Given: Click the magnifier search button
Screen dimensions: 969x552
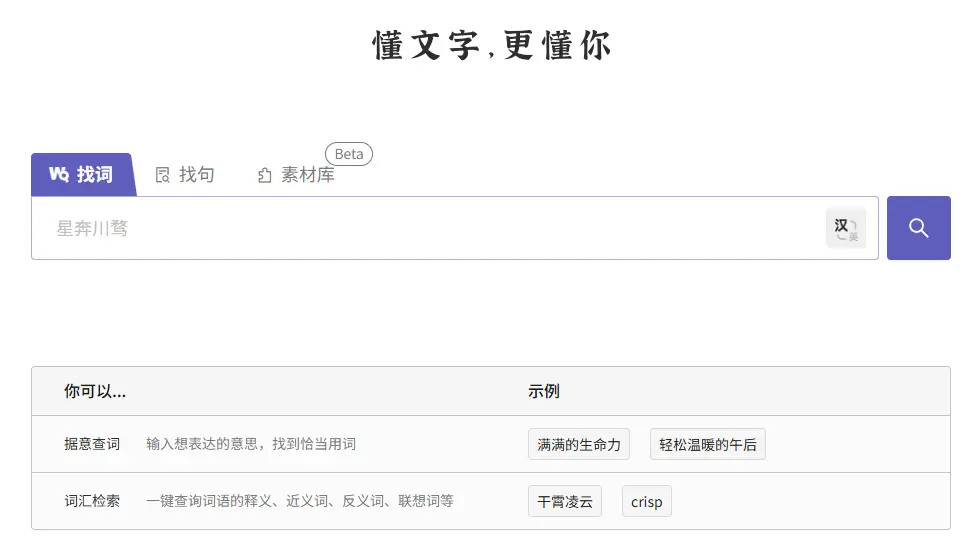Looking at the screenshot, I should coord(918,228).
